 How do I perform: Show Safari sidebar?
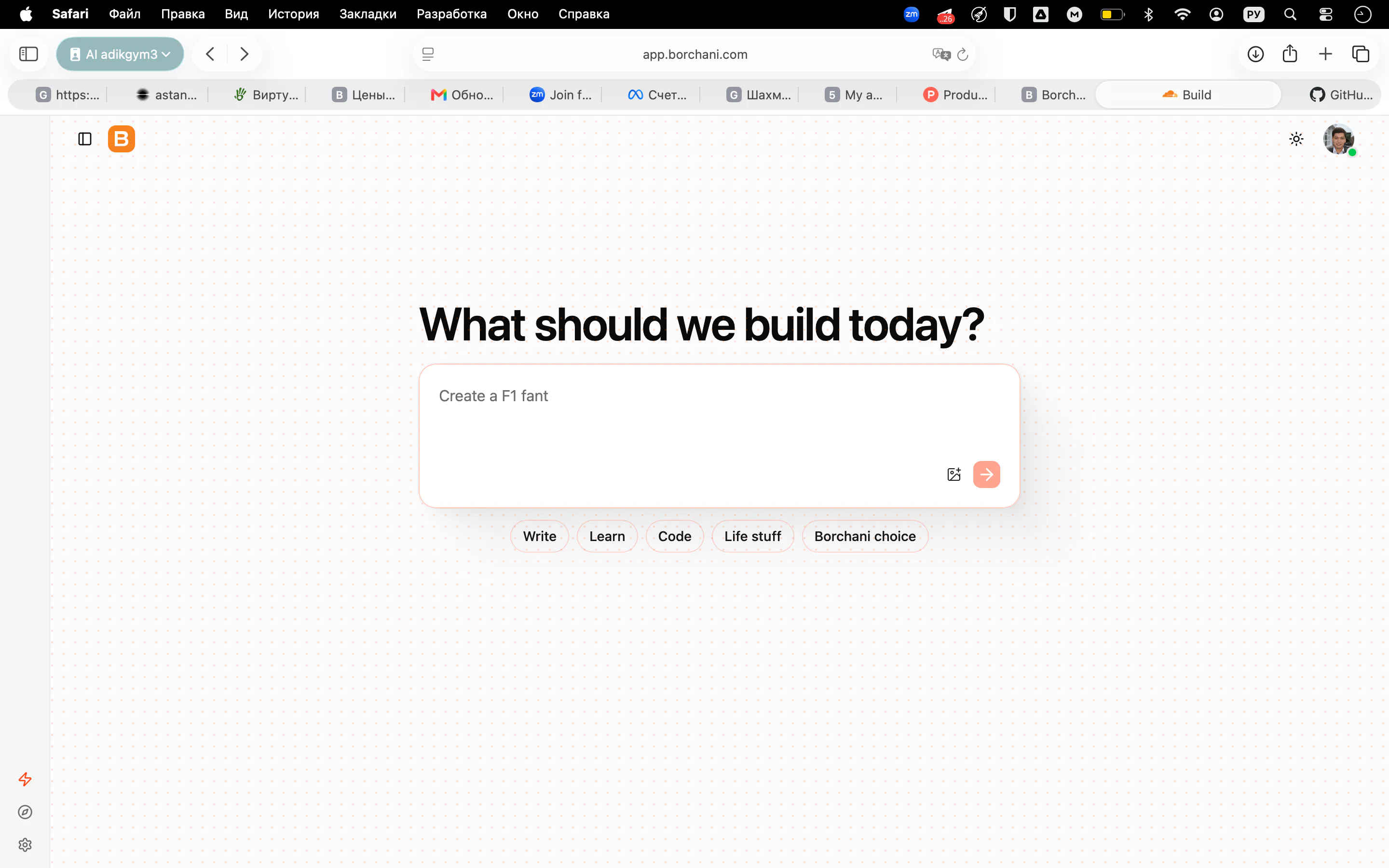29,54
